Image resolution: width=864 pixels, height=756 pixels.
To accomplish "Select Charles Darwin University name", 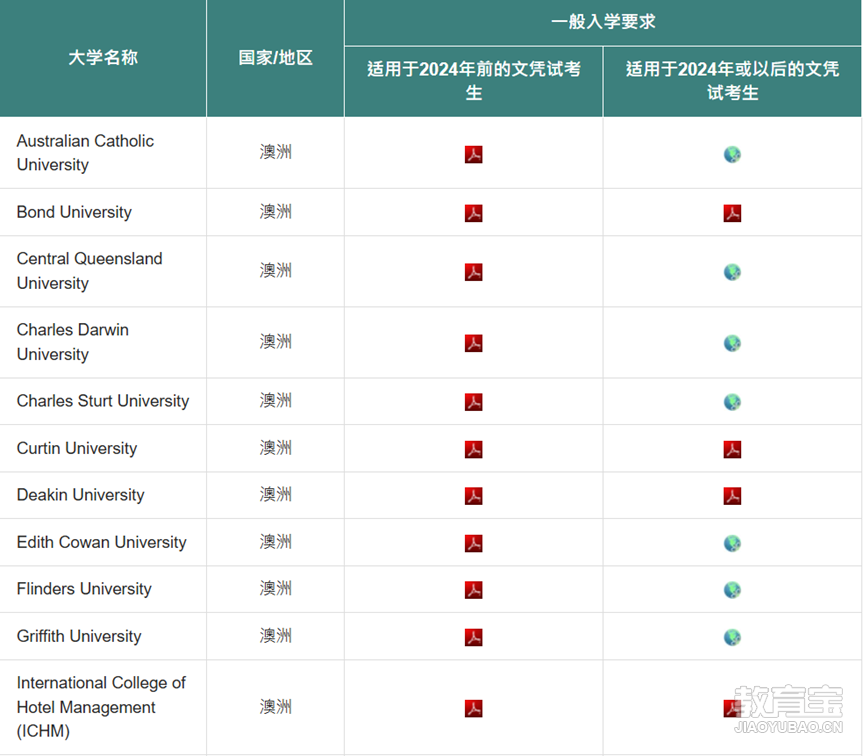I will 72,342.
